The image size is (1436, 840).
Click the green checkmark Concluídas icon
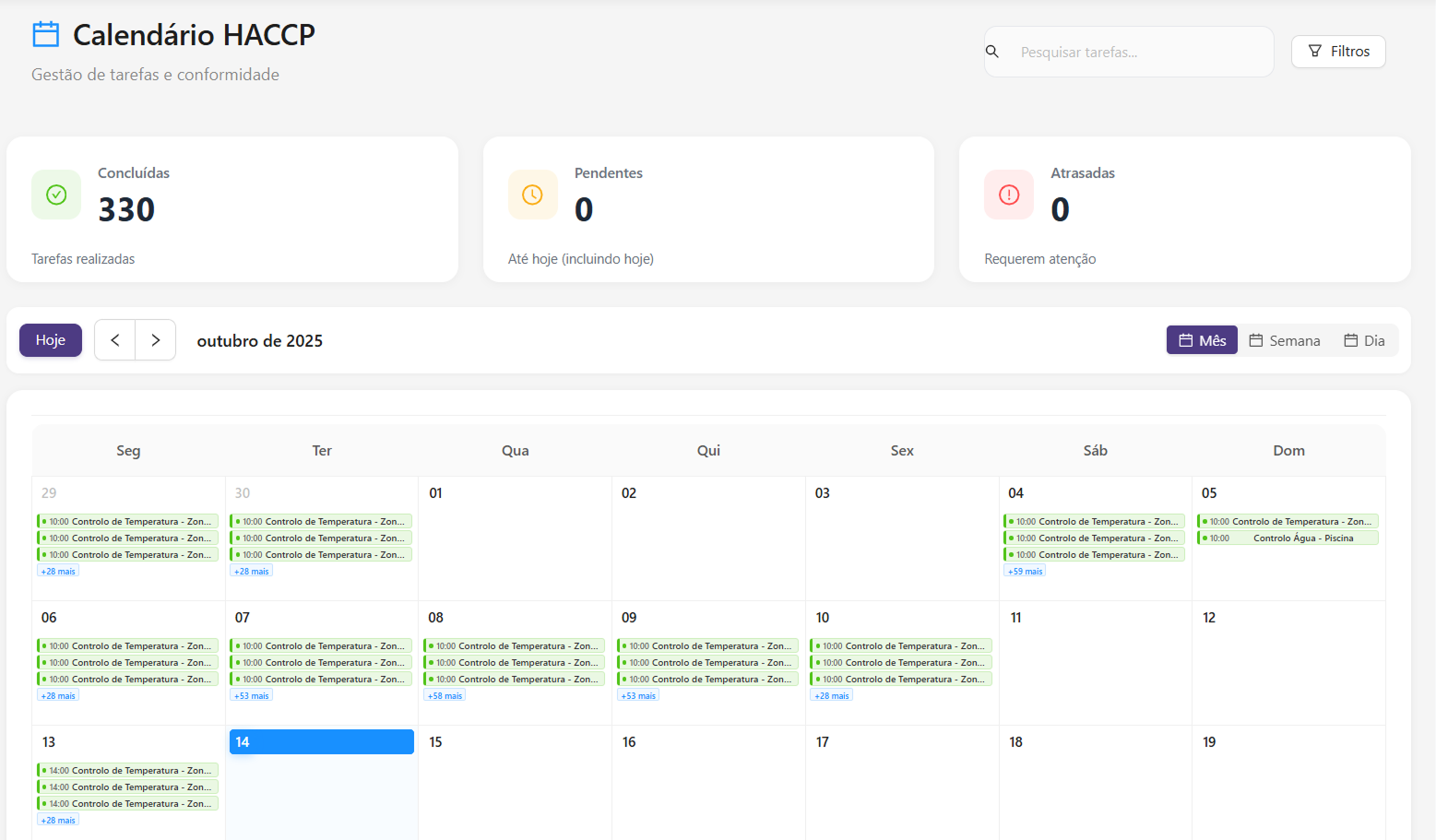(x=56, y=195)
